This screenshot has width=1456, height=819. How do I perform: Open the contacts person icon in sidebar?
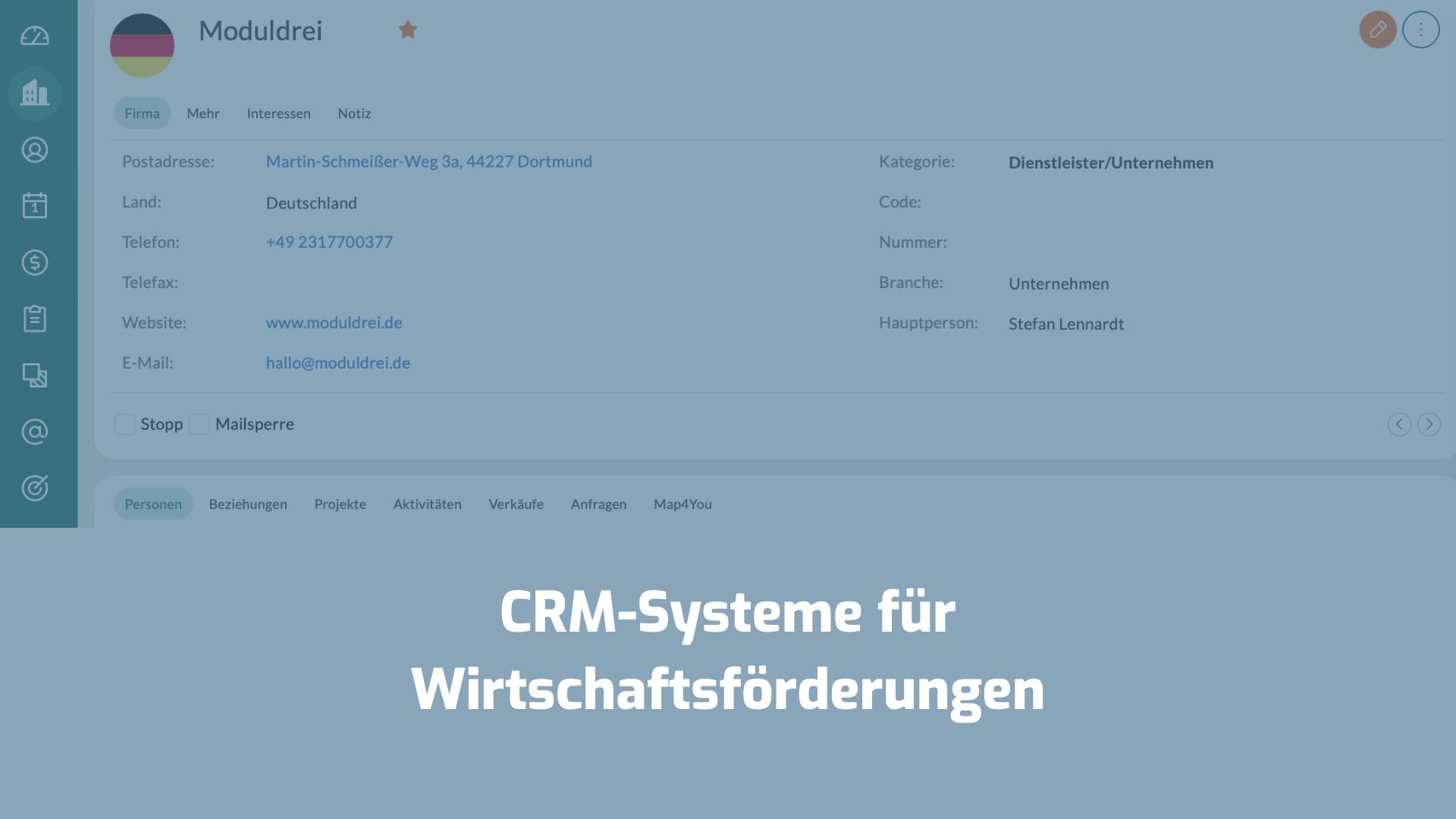(x=35, y=149)
